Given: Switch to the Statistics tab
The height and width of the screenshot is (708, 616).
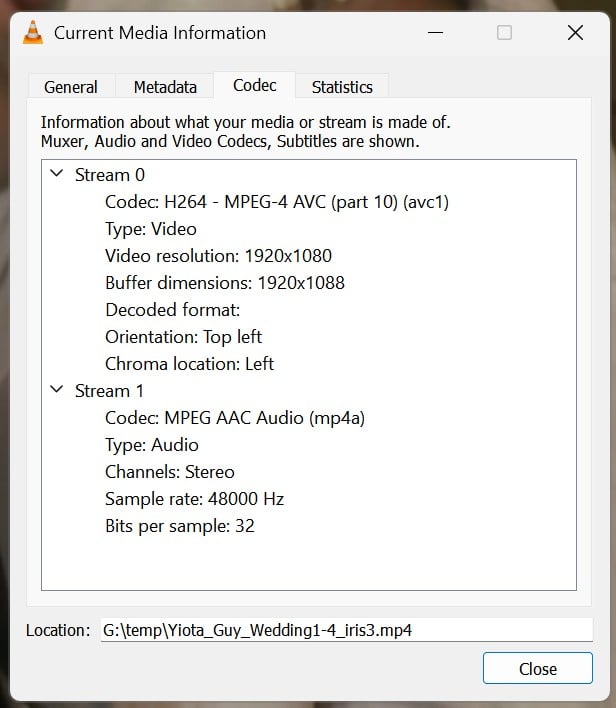Looking at the screenshot, I should point(342,87).
